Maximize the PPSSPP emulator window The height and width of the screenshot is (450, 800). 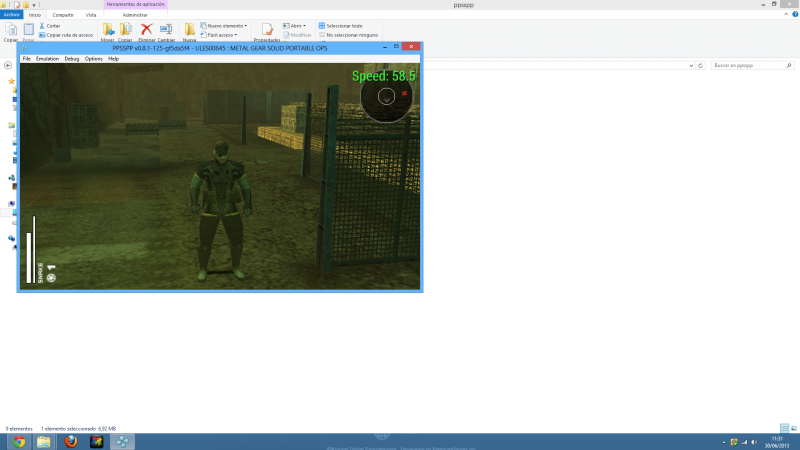pos(396,46)
